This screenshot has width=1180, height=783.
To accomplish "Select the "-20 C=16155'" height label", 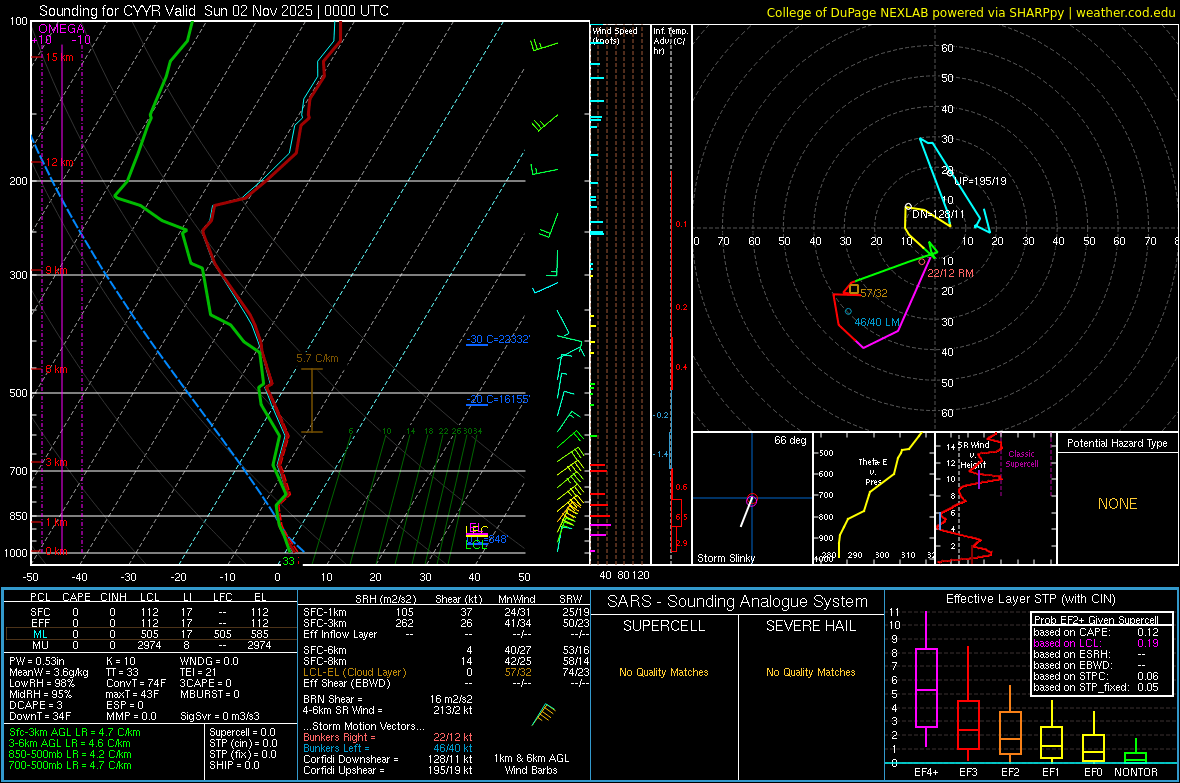I will [498, 399].
